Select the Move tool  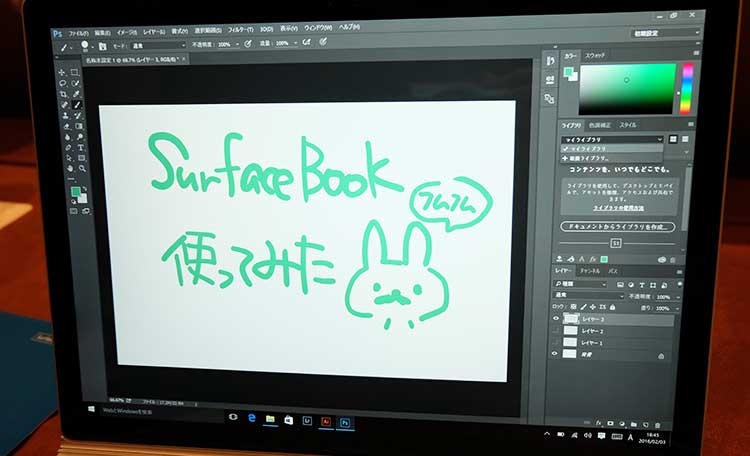[62, 72]
